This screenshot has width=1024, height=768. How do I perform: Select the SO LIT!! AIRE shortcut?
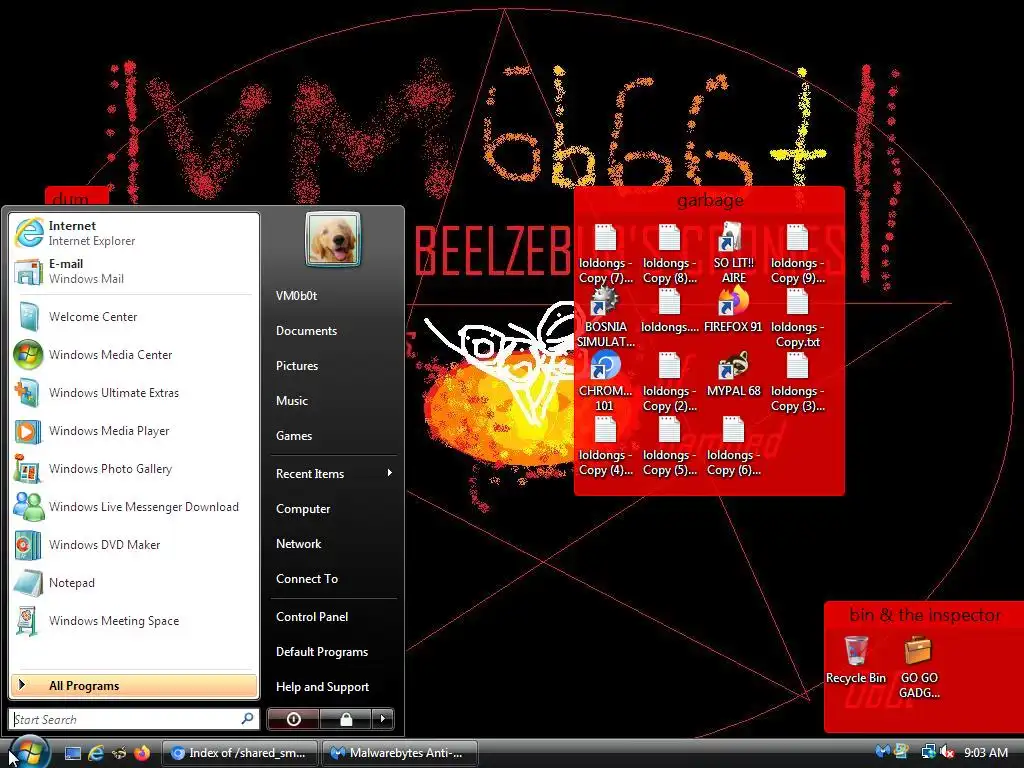coord(733,253)
